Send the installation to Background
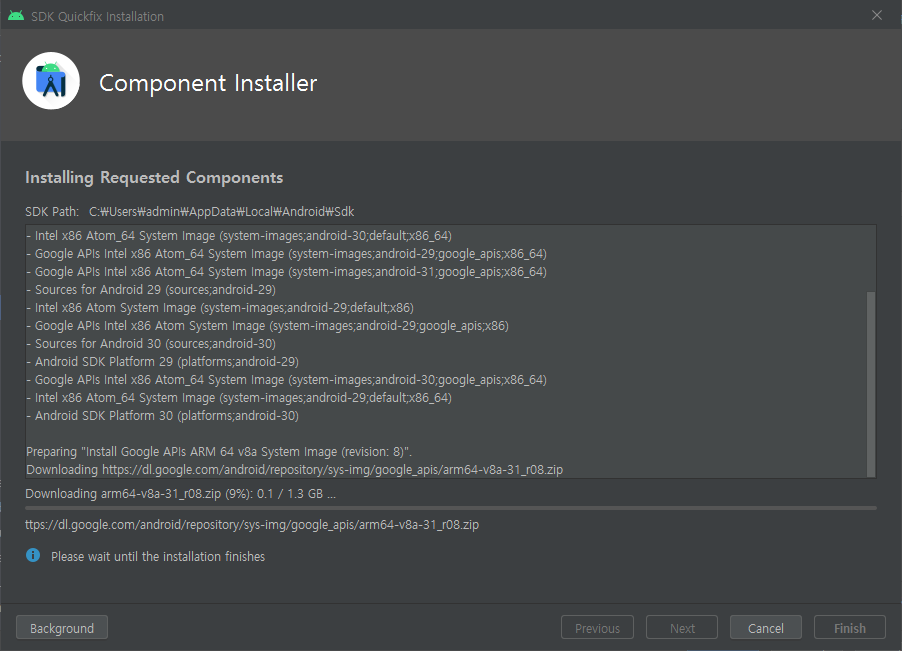 point(62,628)
